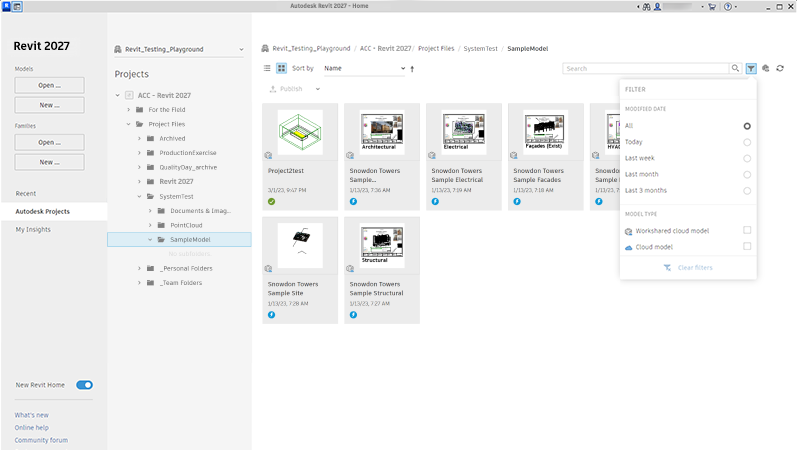The image size is (797, 450).
Task: Click the Revit home icon at top-left
Action: [17, 7]
